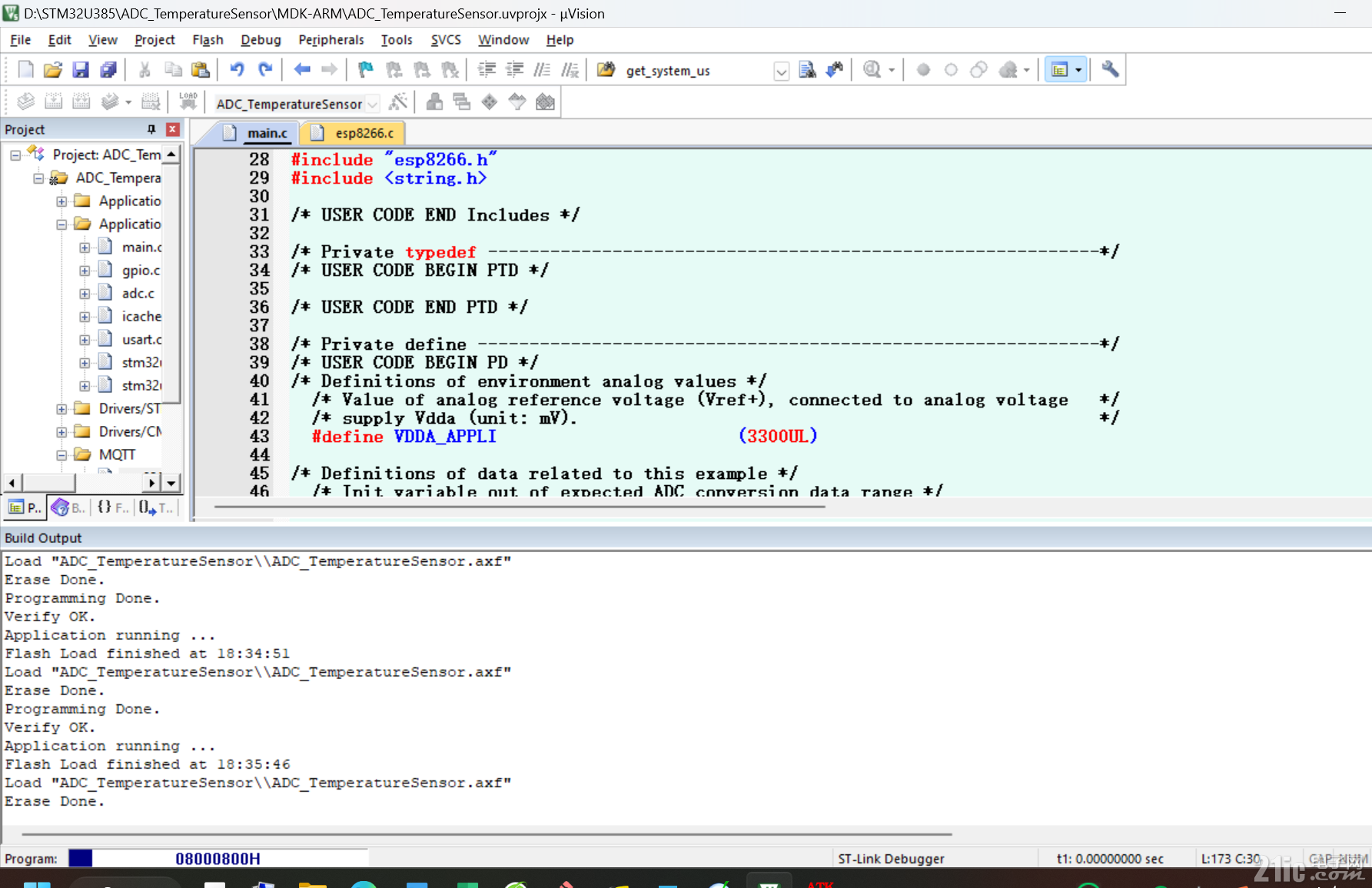The height and width of the screenshot is (888, 1372).
Task: Open the Peripherals menu
Action: click(x=331, y=40)
